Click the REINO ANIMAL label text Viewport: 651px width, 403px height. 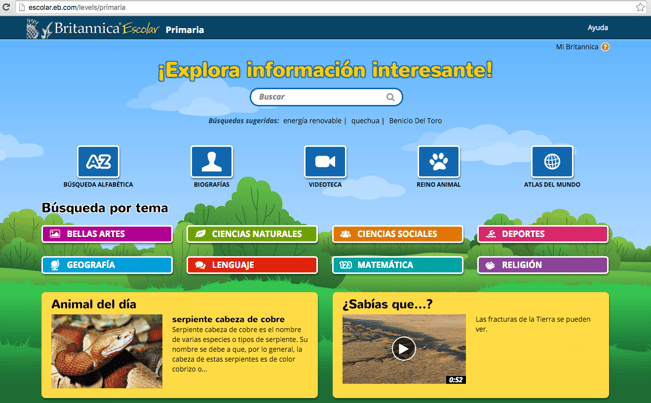tap(438, 184)
